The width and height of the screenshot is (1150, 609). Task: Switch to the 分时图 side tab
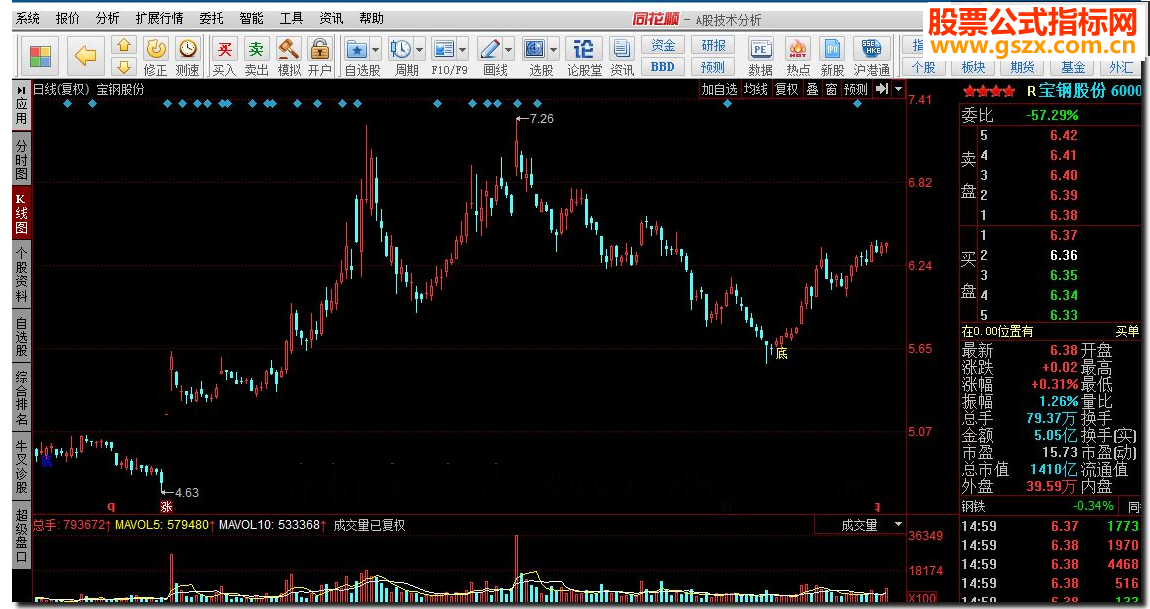[21, 159]
